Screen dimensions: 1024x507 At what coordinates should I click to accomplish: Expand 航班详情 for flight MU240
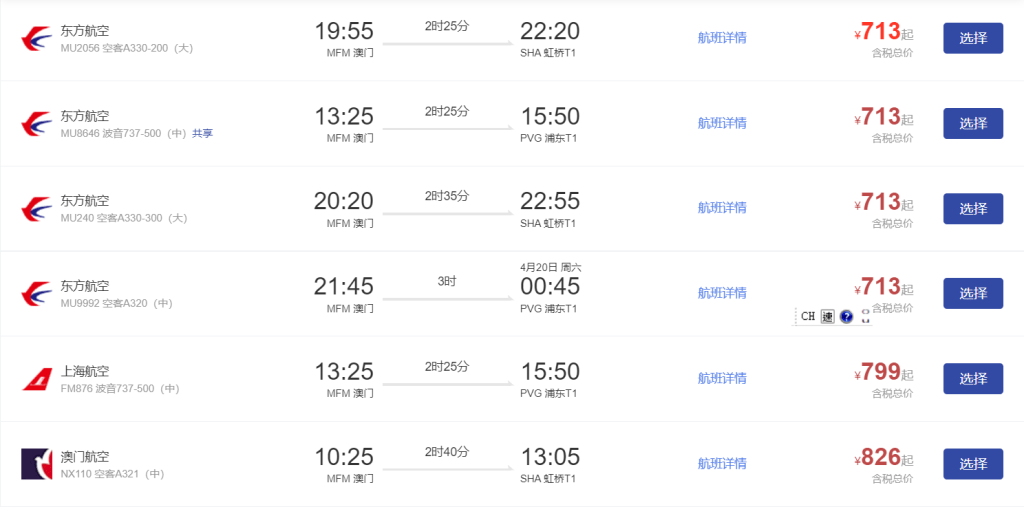(x=722, y=208)
